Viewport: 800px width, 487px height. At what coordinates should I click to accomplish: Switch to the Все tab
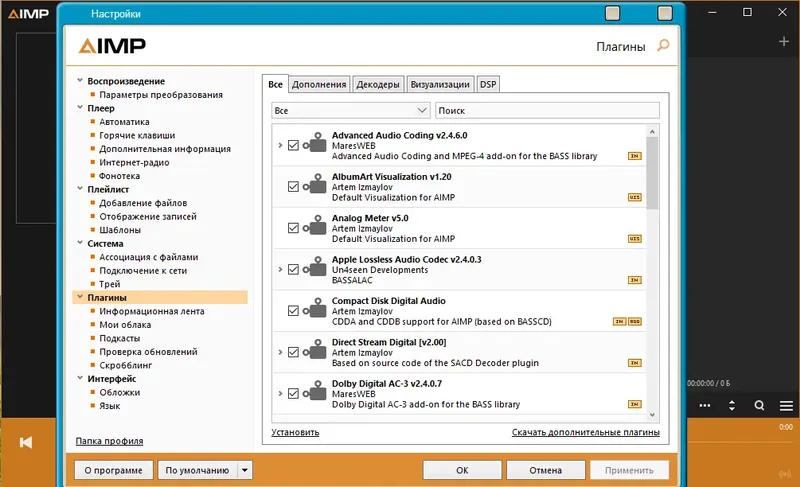[276, 84]
